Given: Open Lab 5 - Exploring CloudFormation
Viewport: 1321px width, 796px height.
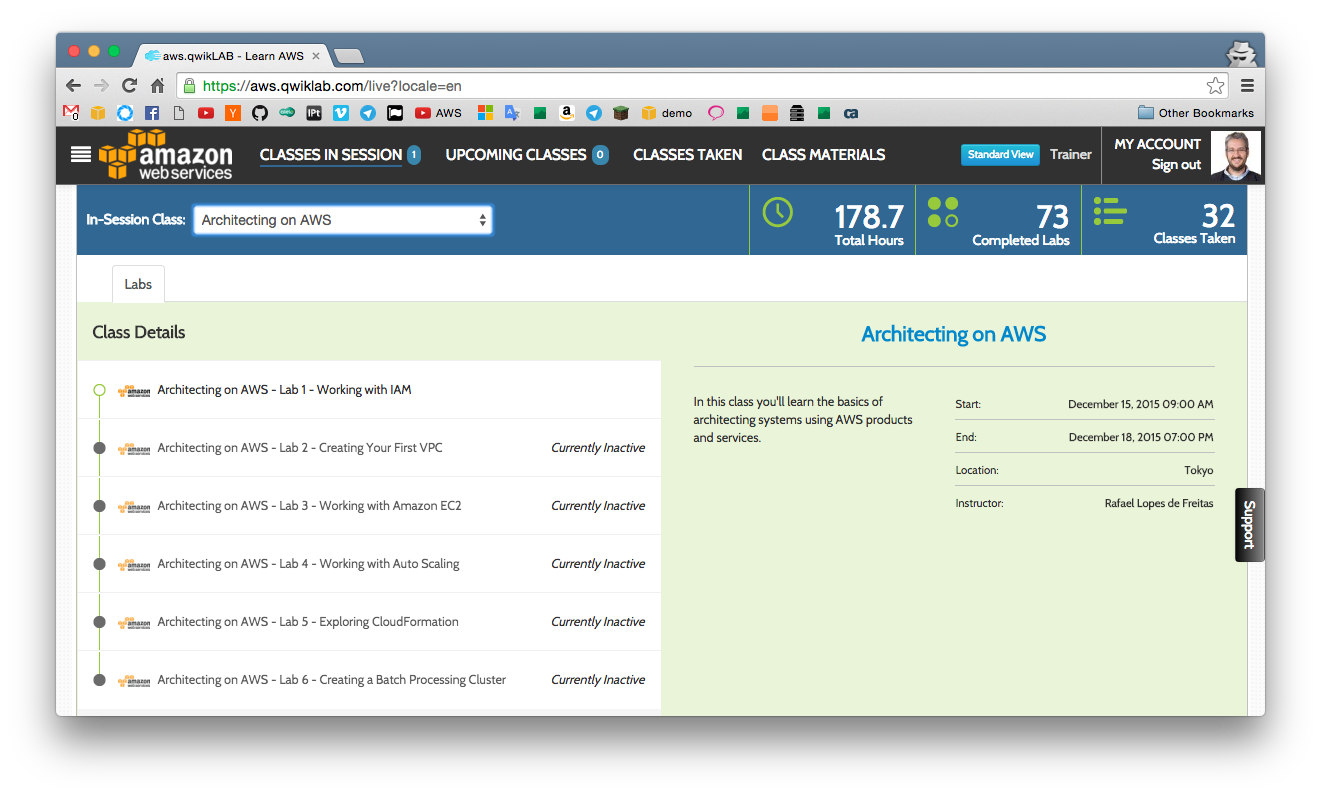Looking at the screenshot, I should tap(308, 622).
